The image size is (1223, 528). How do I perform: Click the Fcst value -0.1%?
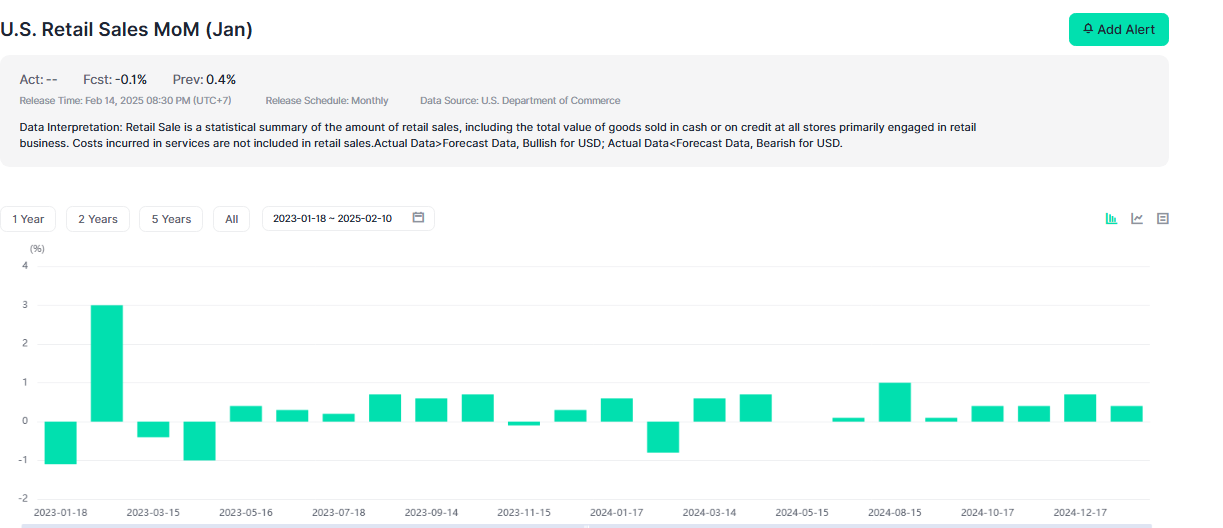click(x=130, y=79)
